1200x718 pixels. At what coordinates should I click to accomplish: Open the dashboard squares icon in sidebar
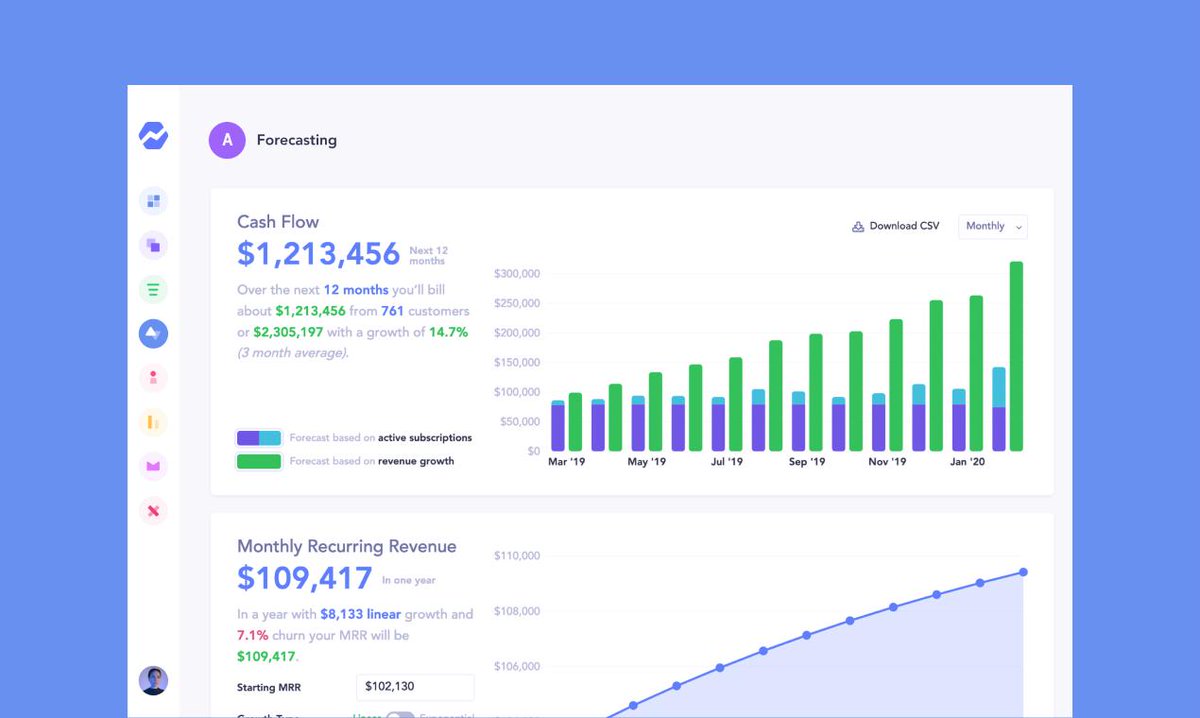click(x=153, y=201)
